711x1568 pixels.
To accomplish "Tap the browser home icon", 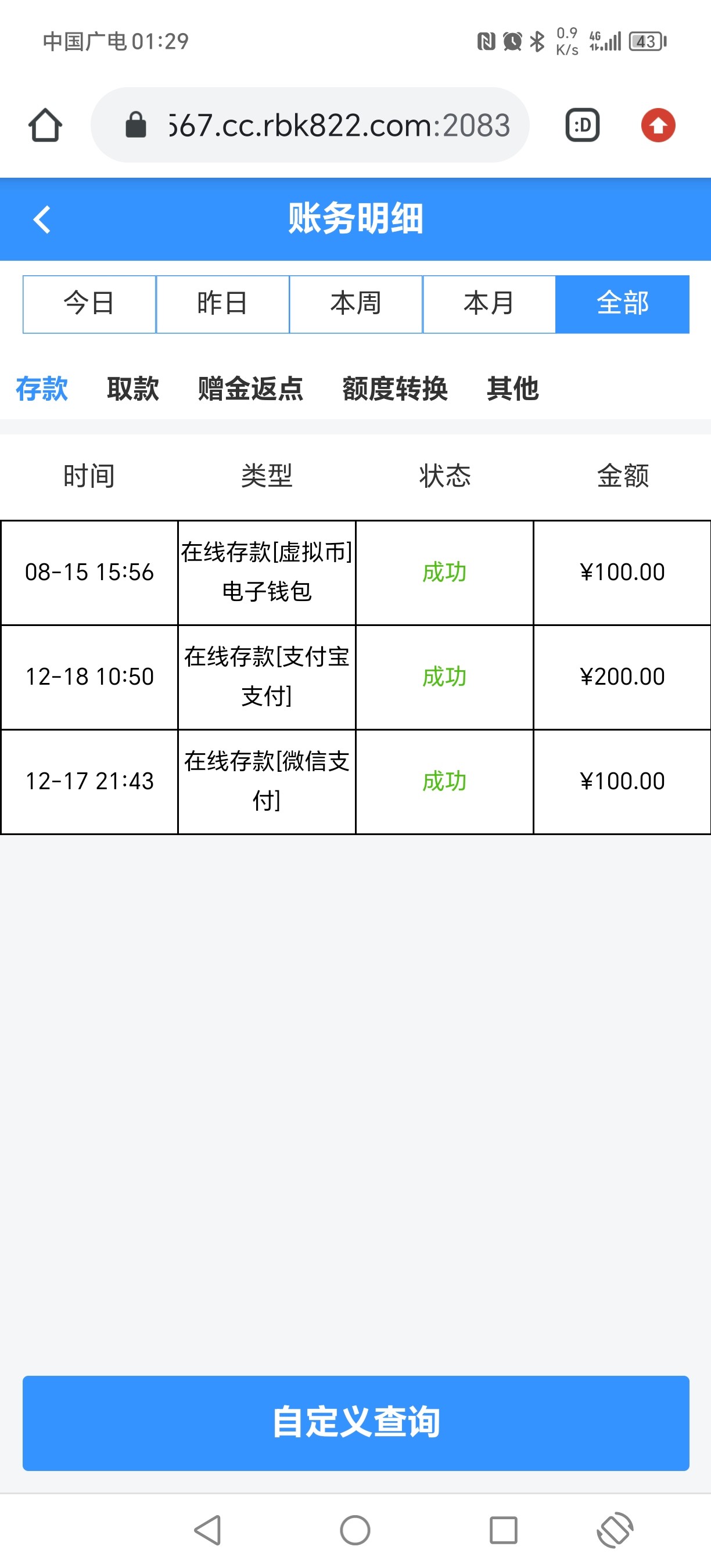I will pos(45,125).
